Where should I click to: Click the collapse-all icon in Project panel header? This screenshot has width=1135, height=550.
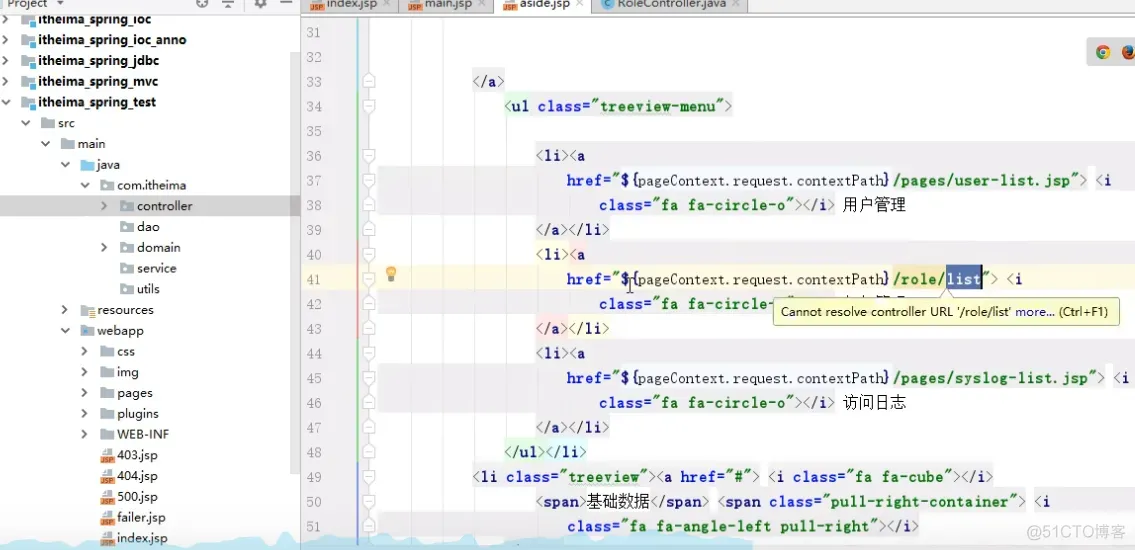(x=228, y=4)
